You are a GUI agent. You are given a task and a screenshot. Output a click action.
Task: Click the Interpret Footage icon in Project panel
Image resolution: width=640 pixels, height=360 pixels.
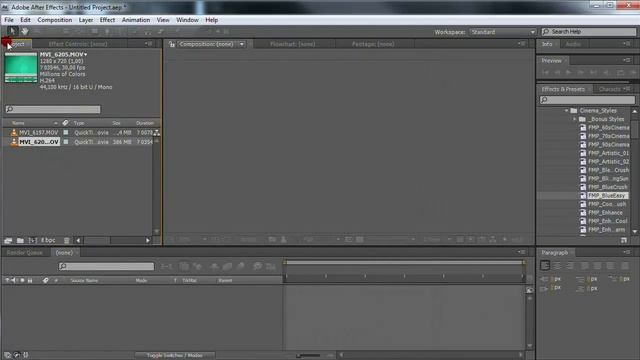8,240
